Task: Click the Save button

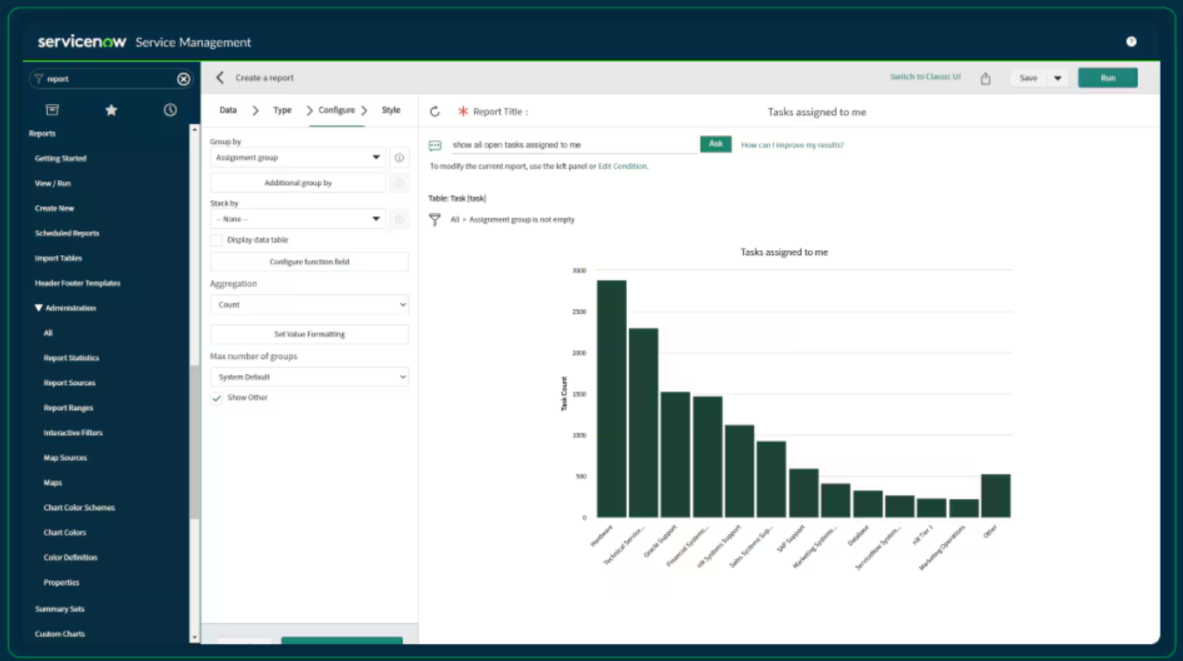Action: coord(1028,78)
